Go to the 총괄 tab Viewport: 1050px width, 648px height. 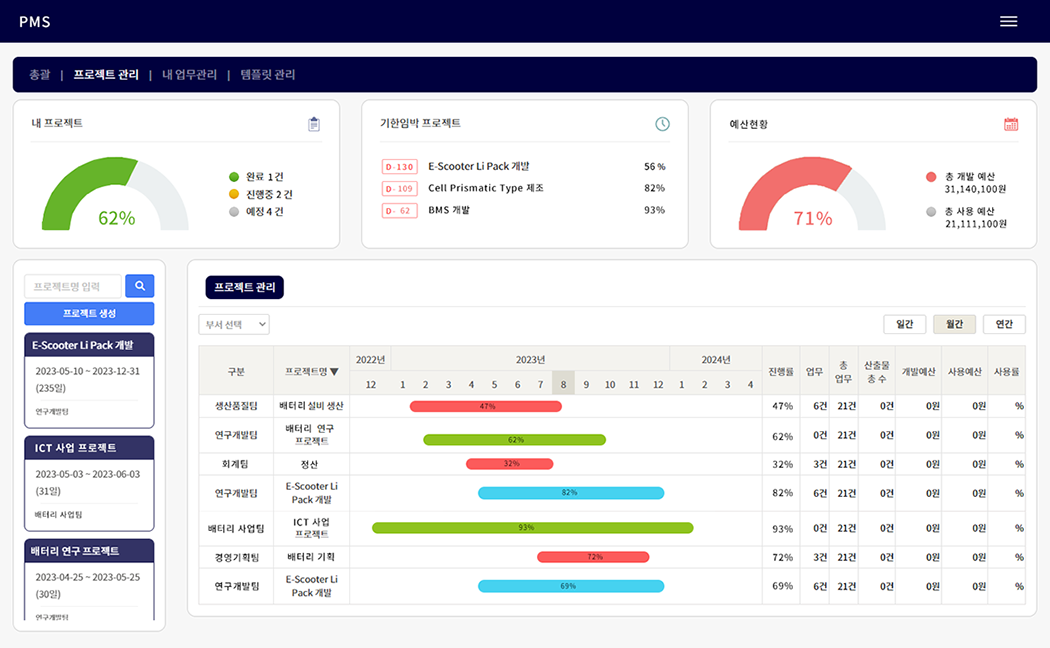(x=40, y=75)
